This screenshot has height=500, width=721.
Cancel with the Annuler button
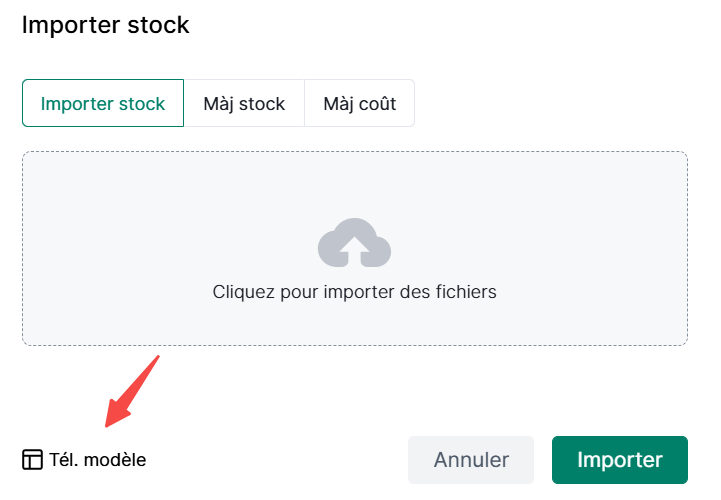pyautogui.click(x=471, y=460)
